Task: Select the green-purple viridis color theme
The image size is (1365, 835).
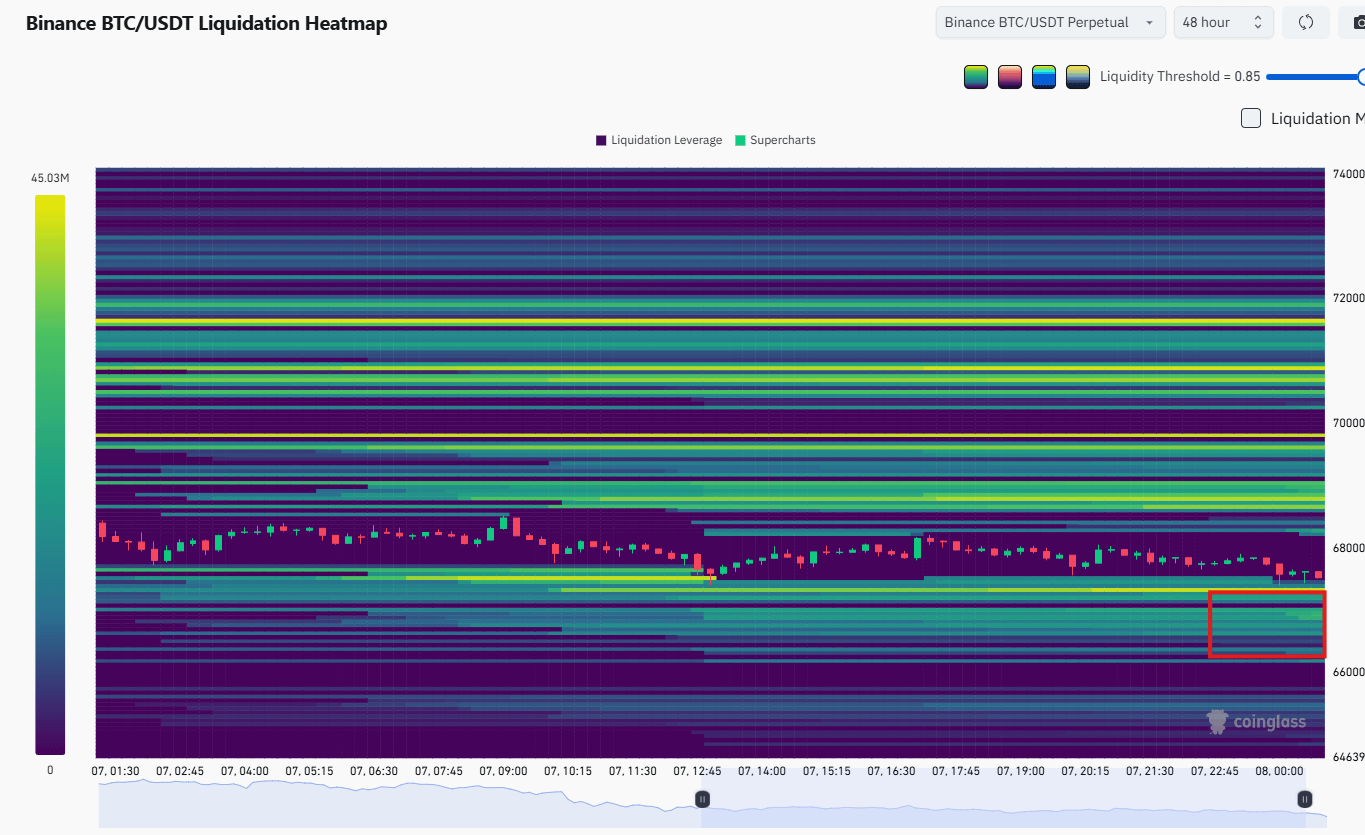Action: (976, 77)
